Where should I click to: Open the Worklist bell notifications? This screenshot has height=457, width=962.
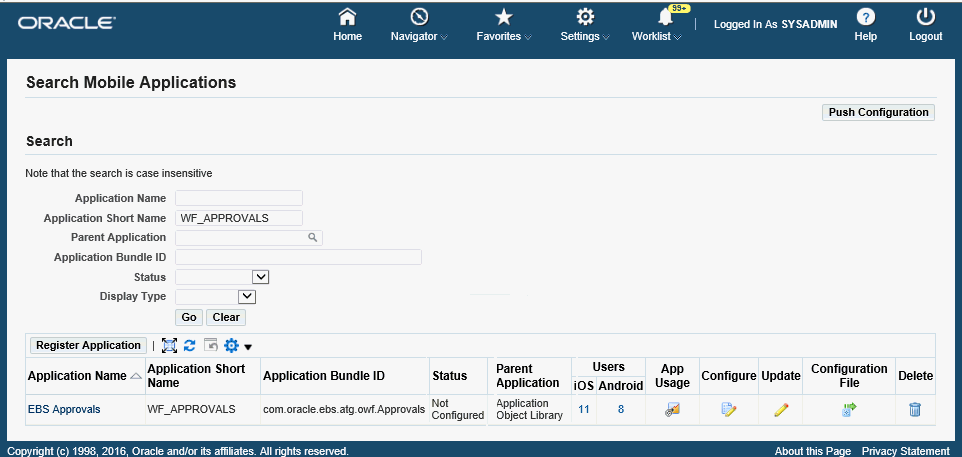(665, 16)
